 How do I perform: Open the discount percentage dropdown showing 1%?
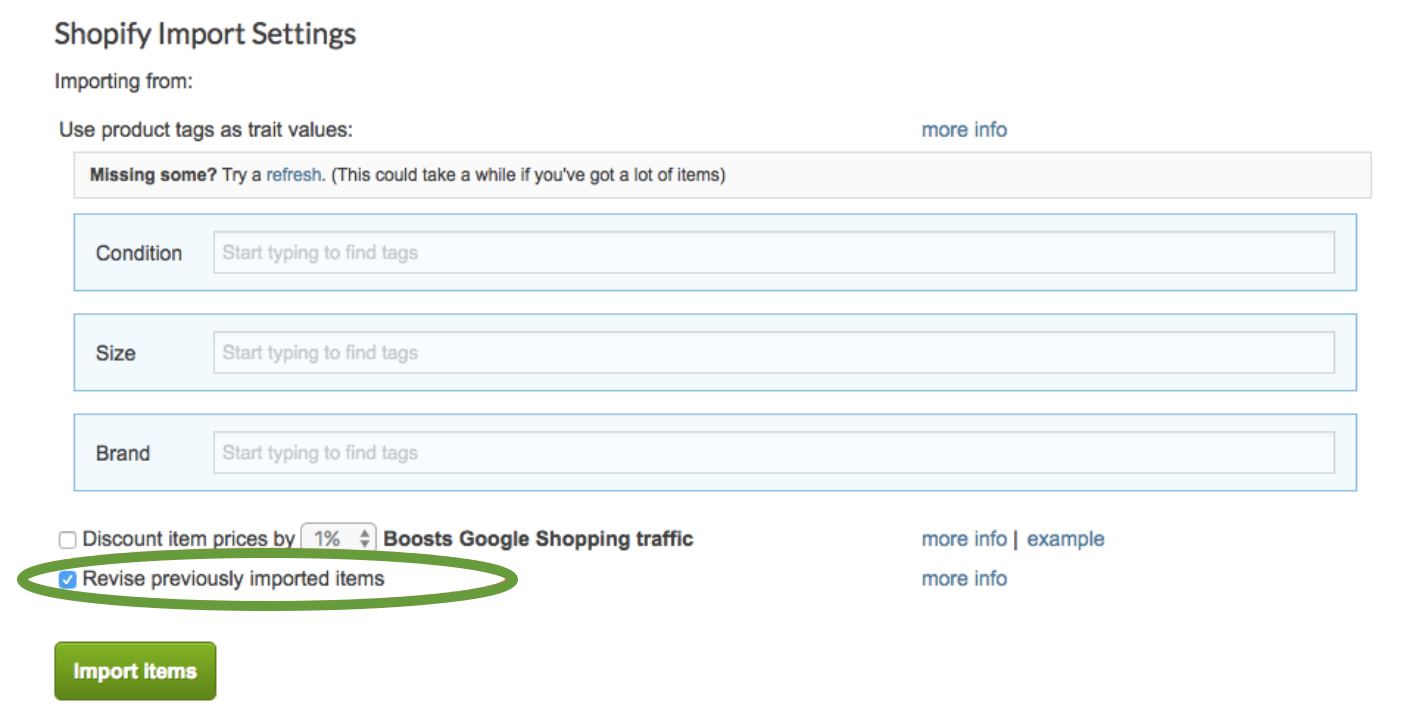(339, 539)
